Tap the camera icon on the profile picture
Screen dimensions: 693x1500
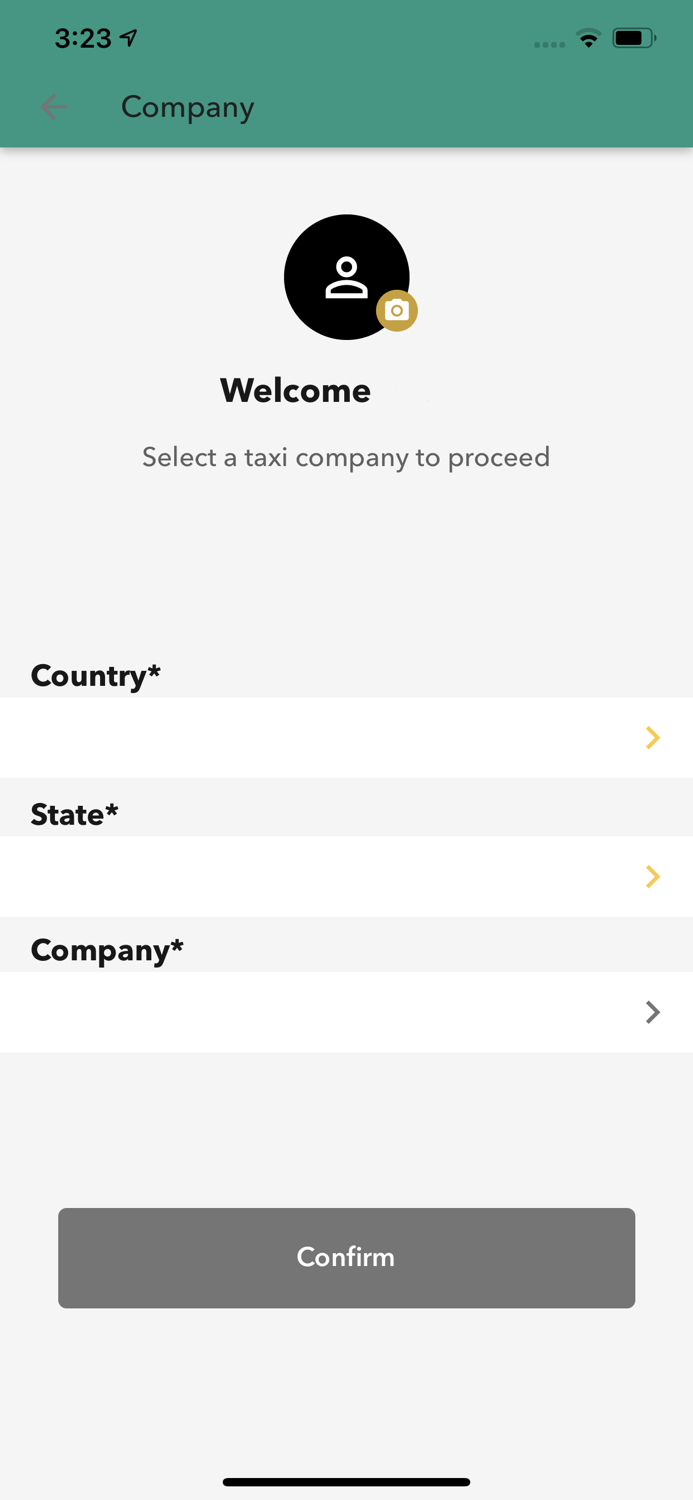pos(397,311)
